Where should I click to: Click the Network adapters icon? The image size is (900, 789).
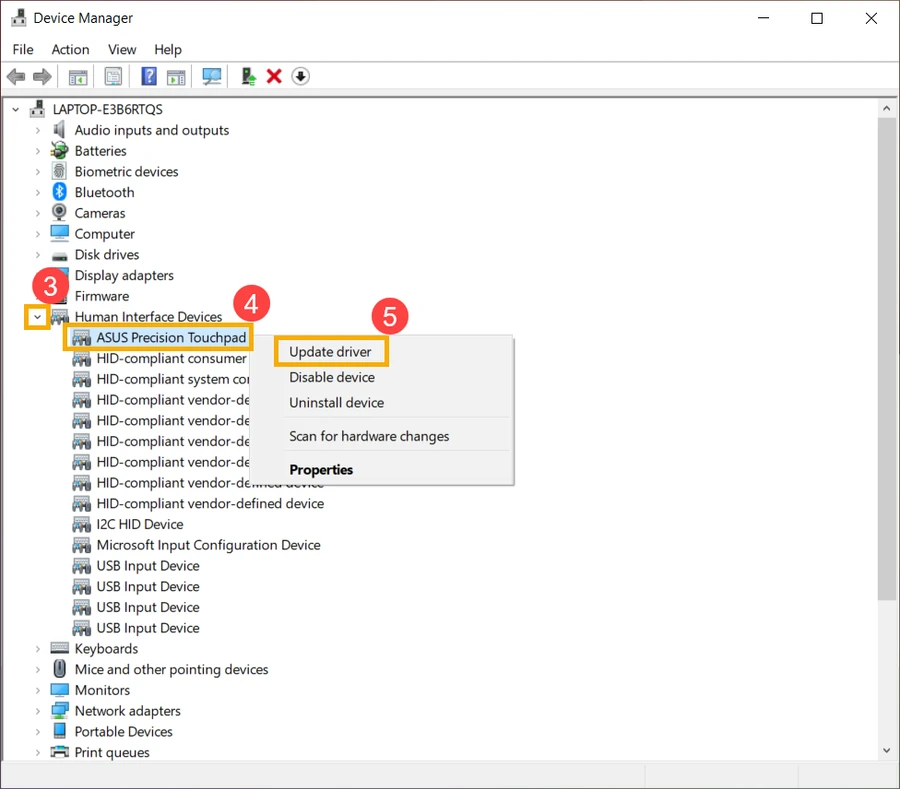[x=59, y=710]
